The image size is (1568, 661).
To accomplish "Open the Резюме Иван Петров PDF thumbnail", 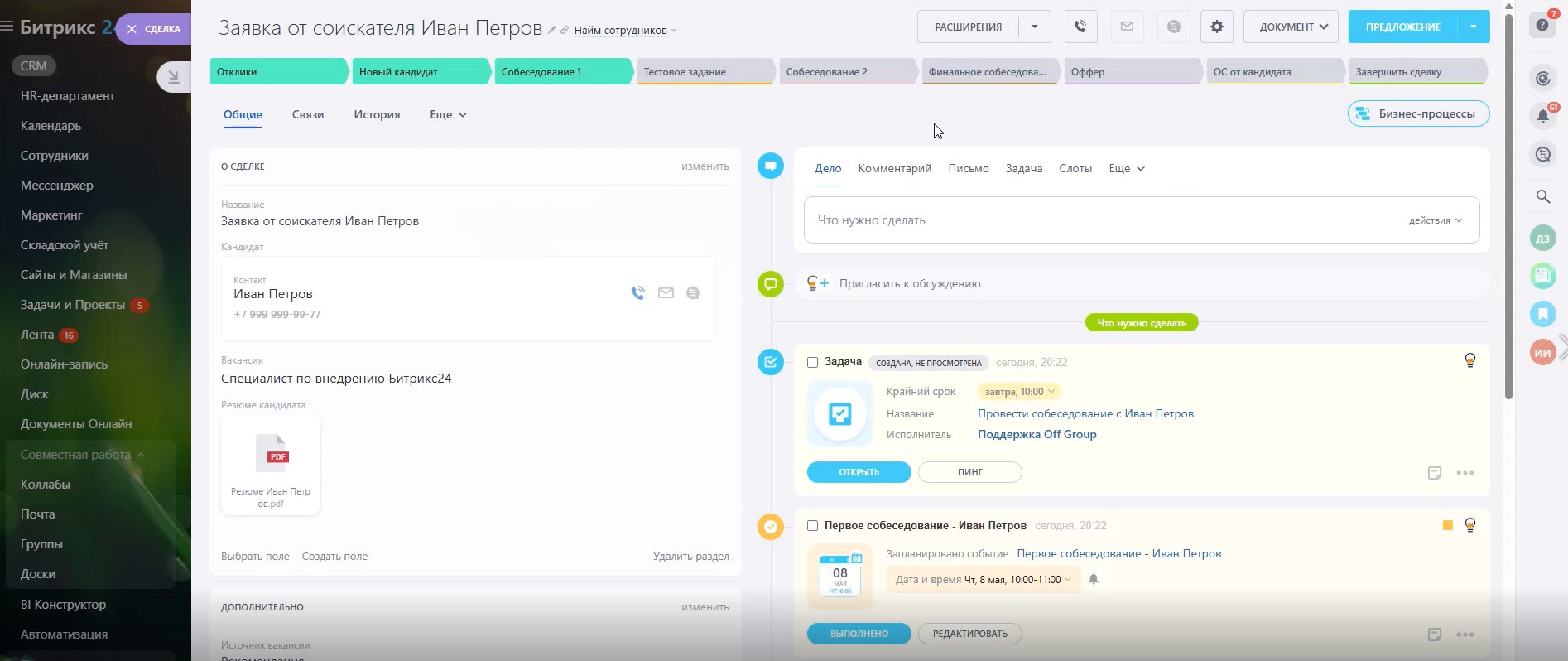I will point(271,464).
